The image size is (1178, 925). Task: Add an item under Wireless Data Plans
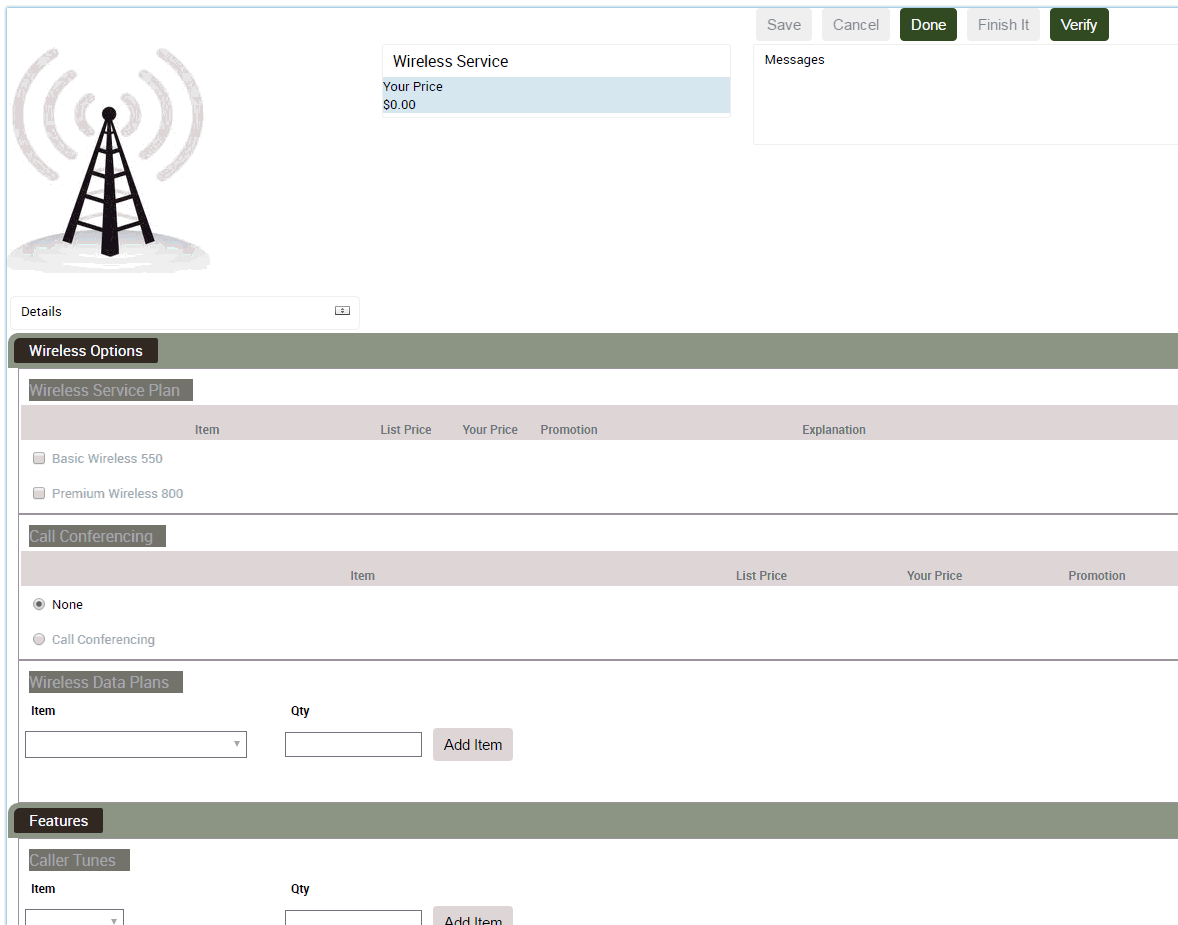(472, 744)
